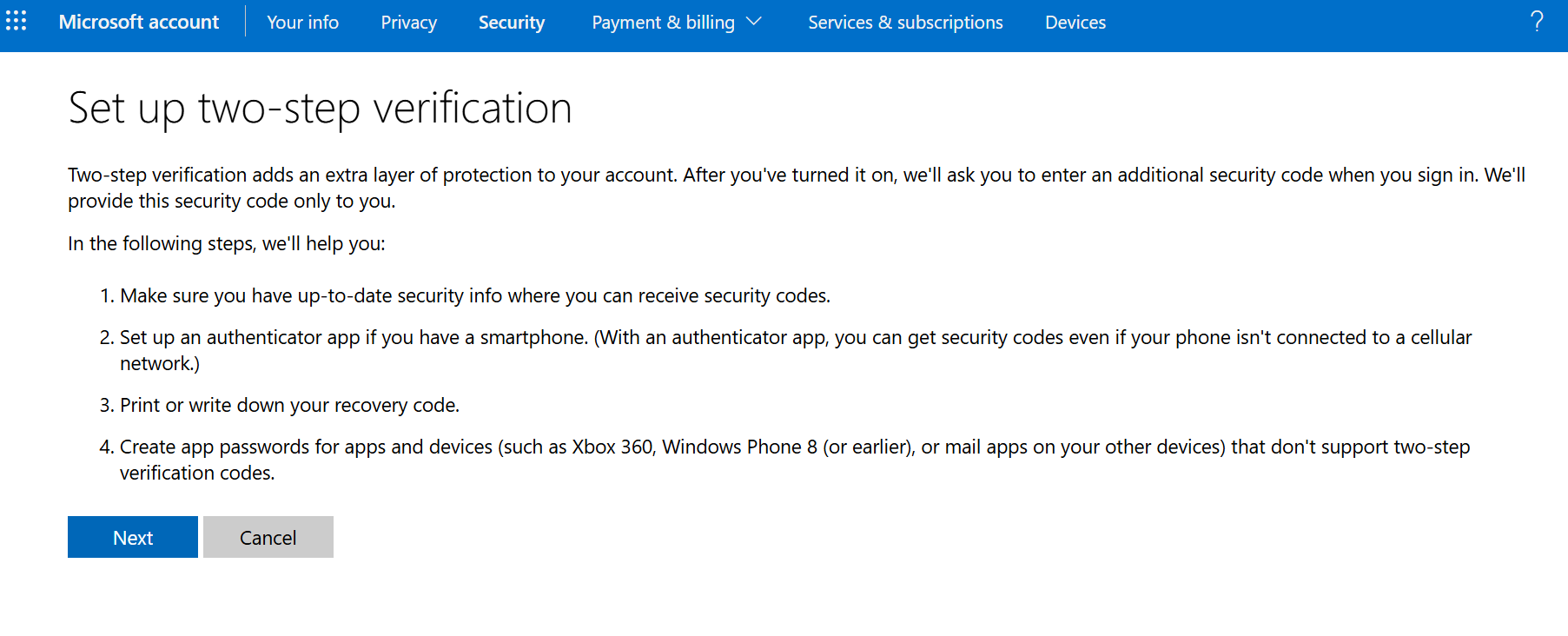The image size is (1568, 636).
Task: Click the Next button
Action: pyautogui.click(x=133, y=537)
